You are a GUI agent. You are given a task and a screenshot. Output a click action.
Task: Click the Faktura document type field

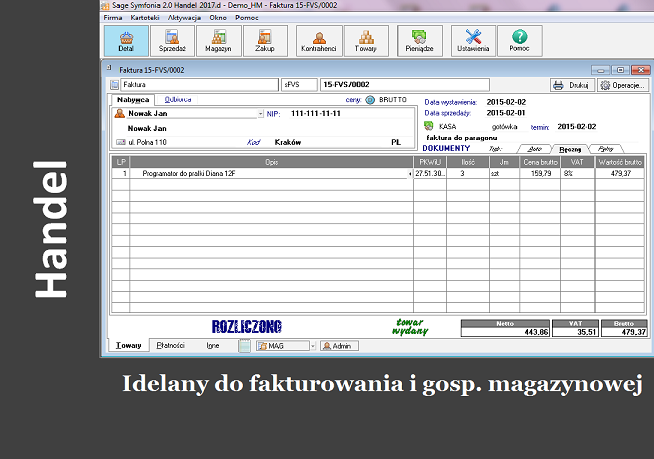click(199, 85)
